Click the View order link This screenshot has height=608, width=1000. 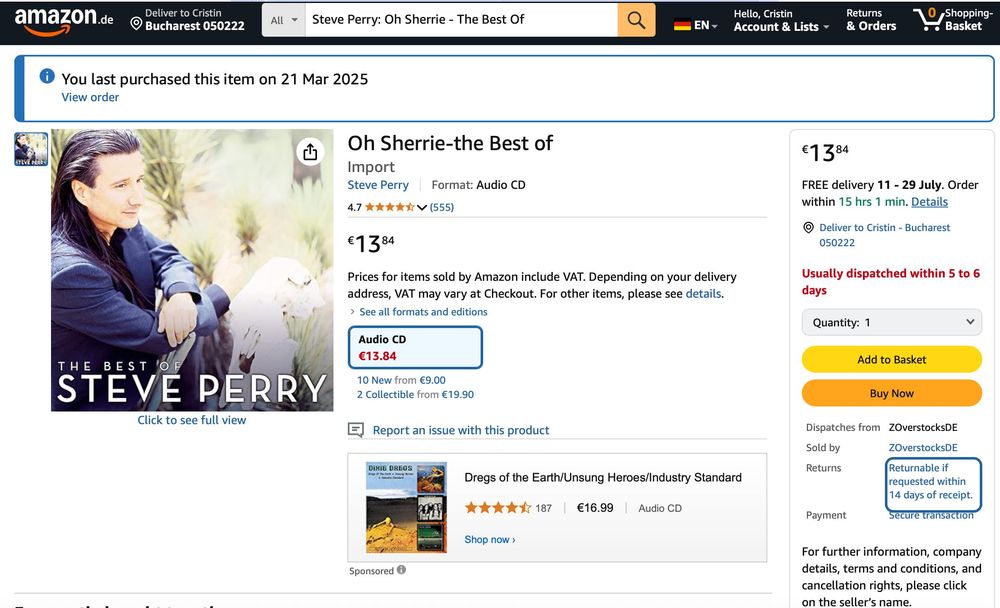[90, 97]
